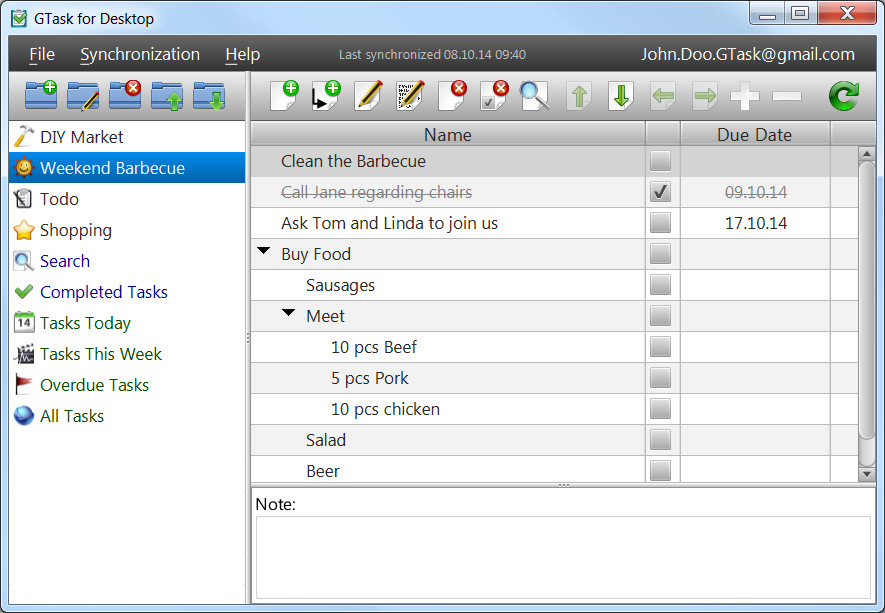Move task list up with folder arrow icon
885x613 pixels.
click(167, 95)
